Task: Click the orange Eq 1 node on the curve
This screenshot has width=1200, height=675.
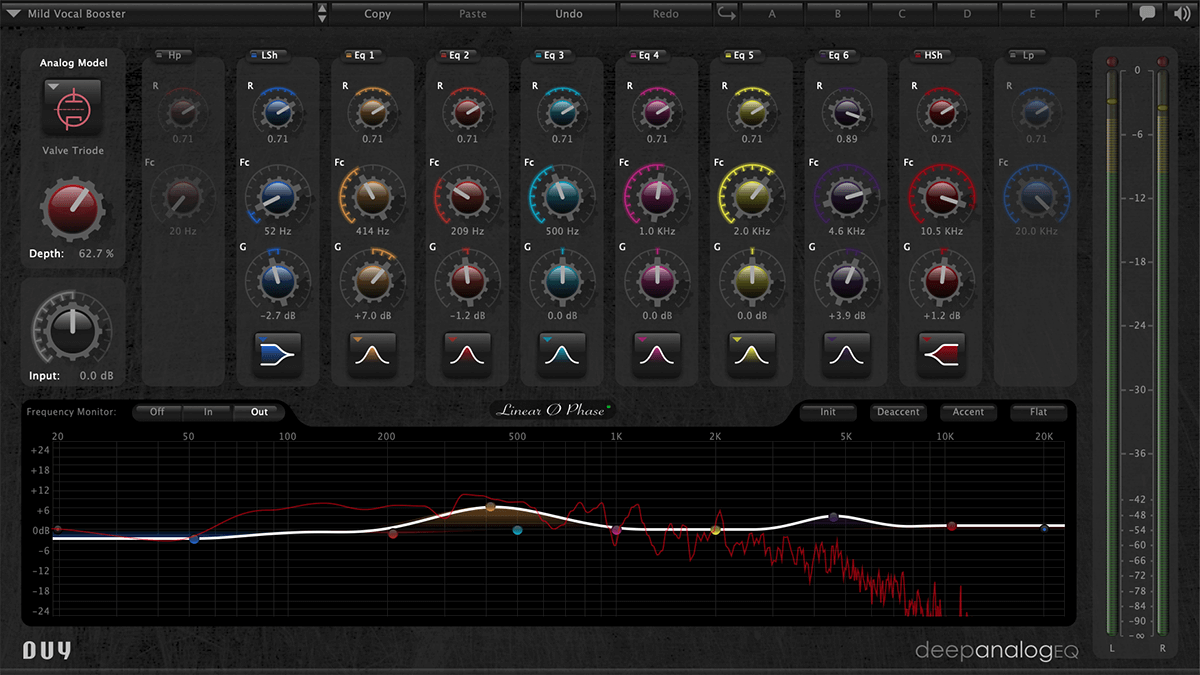Action: (489, 506)
